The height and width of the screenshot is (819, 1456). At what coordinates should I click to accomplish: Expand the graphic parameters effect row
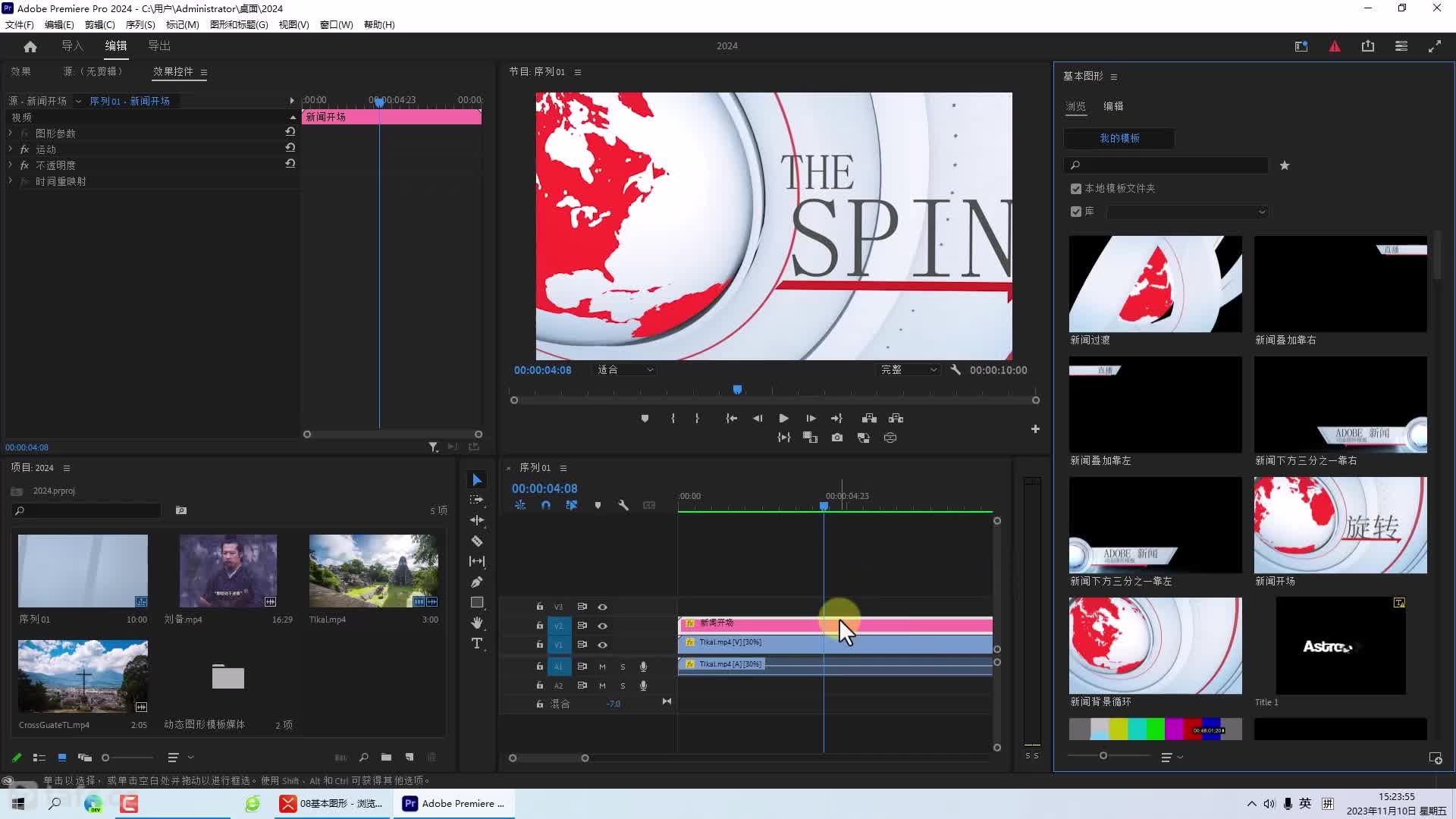coord(11,133)
